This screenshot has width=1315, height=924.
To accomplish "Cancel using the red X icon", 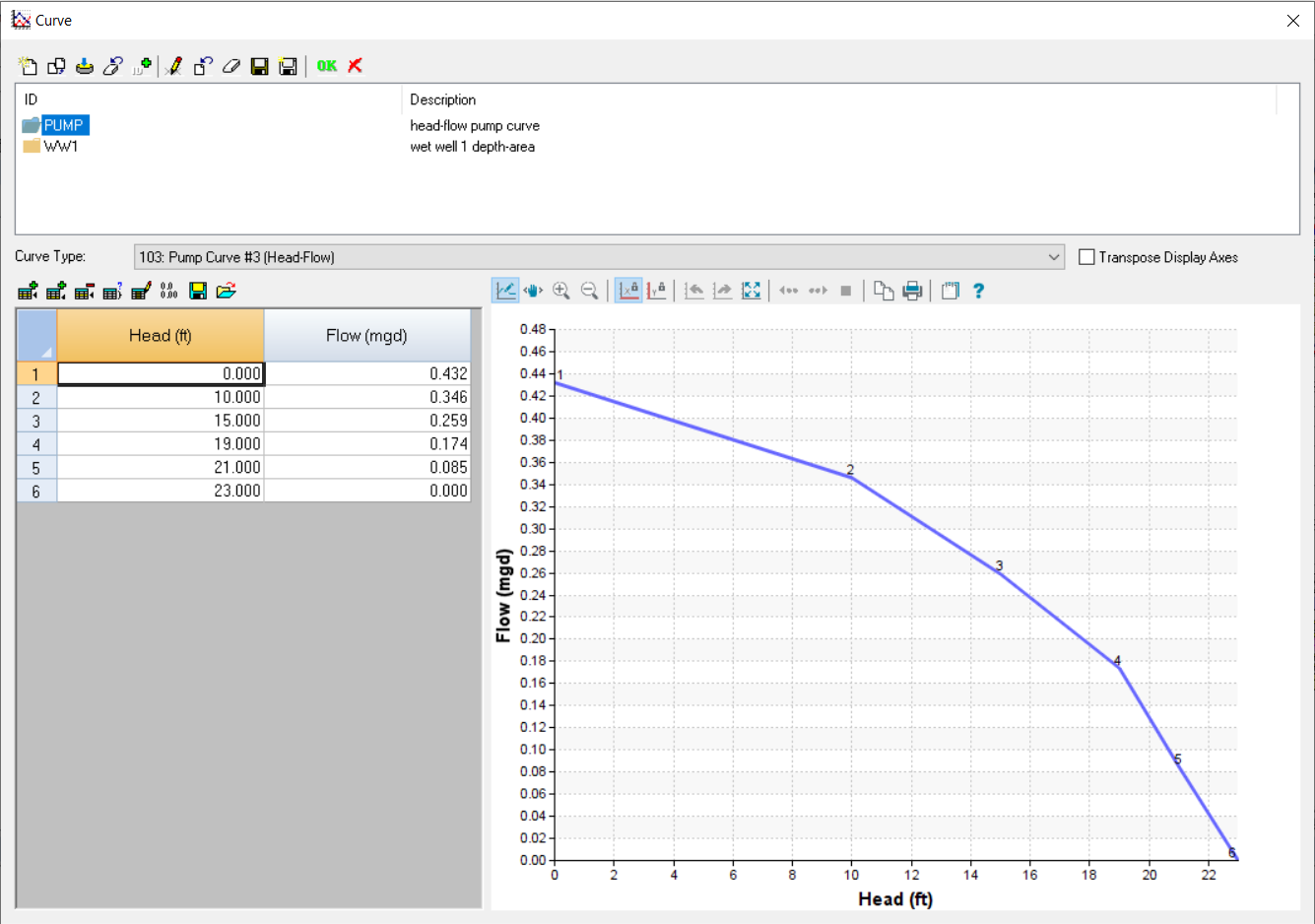I will [x=356, y=66].
